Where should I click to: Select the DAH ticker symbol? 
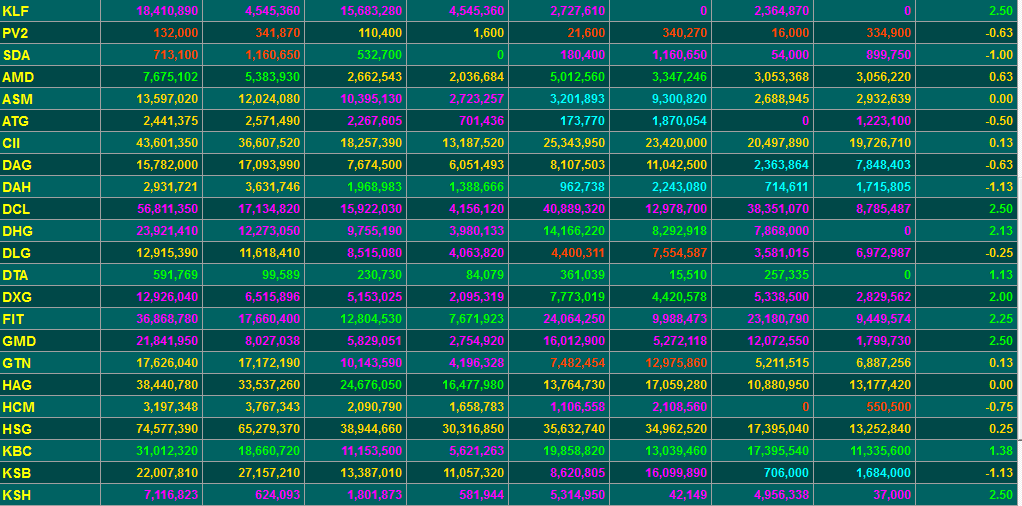pyautogui.click(x=17, y=188)
